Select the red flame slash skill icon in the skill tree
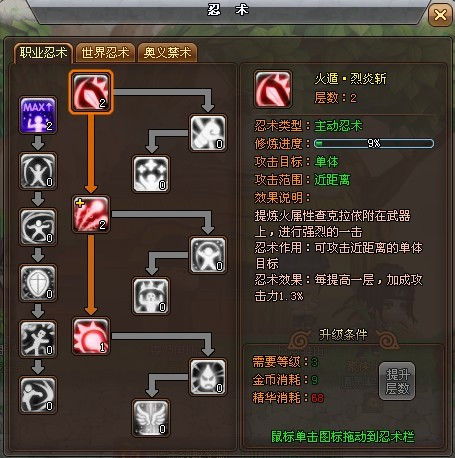The width and height of the screenshot is (455, 458). tap(91, 92)
